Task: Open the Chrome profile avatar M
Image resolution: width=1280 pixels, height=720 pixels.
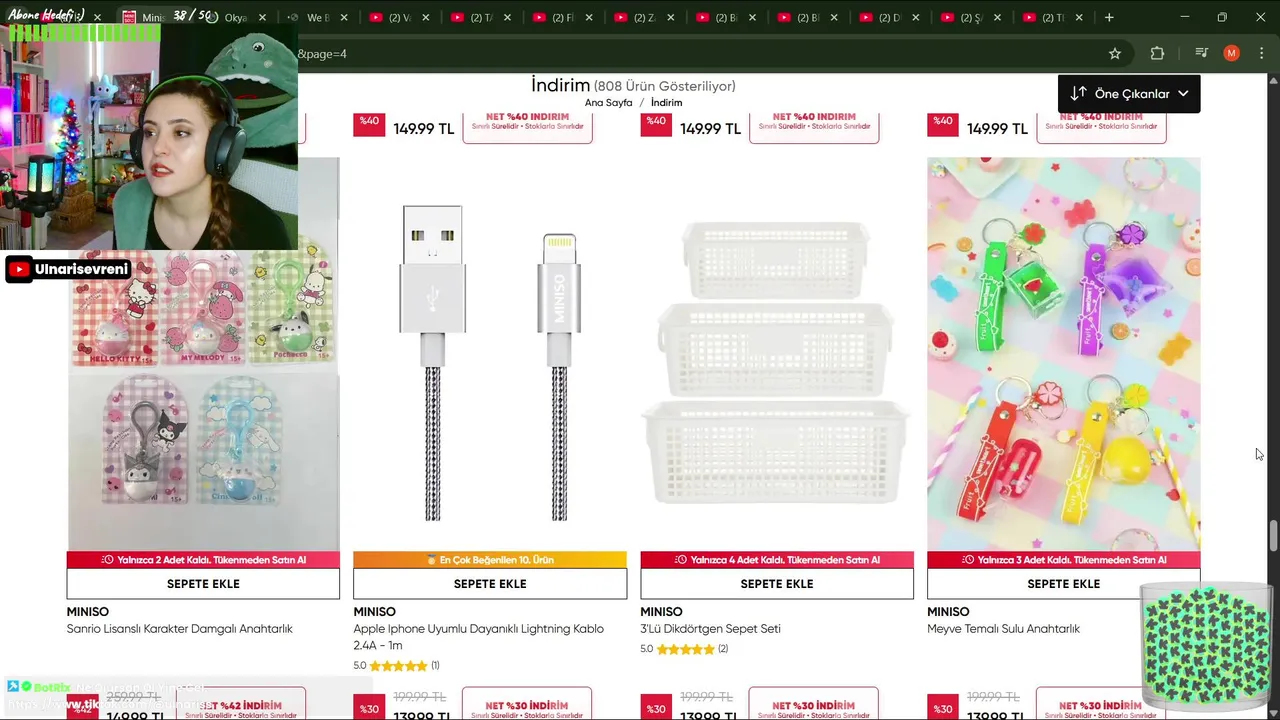Action: pos(1232,53)
